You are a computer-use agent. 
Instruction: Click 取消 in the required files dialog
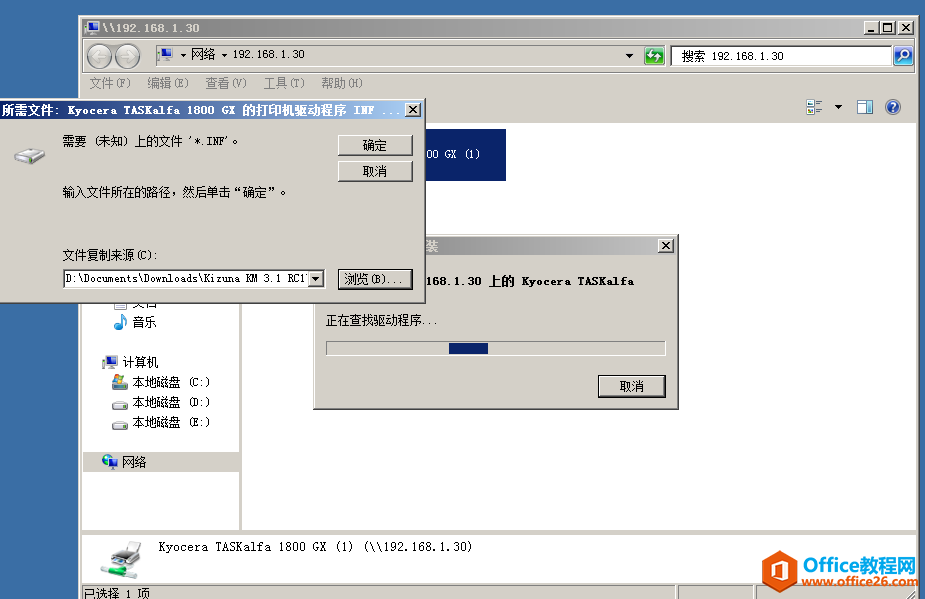tap(375, 171)
